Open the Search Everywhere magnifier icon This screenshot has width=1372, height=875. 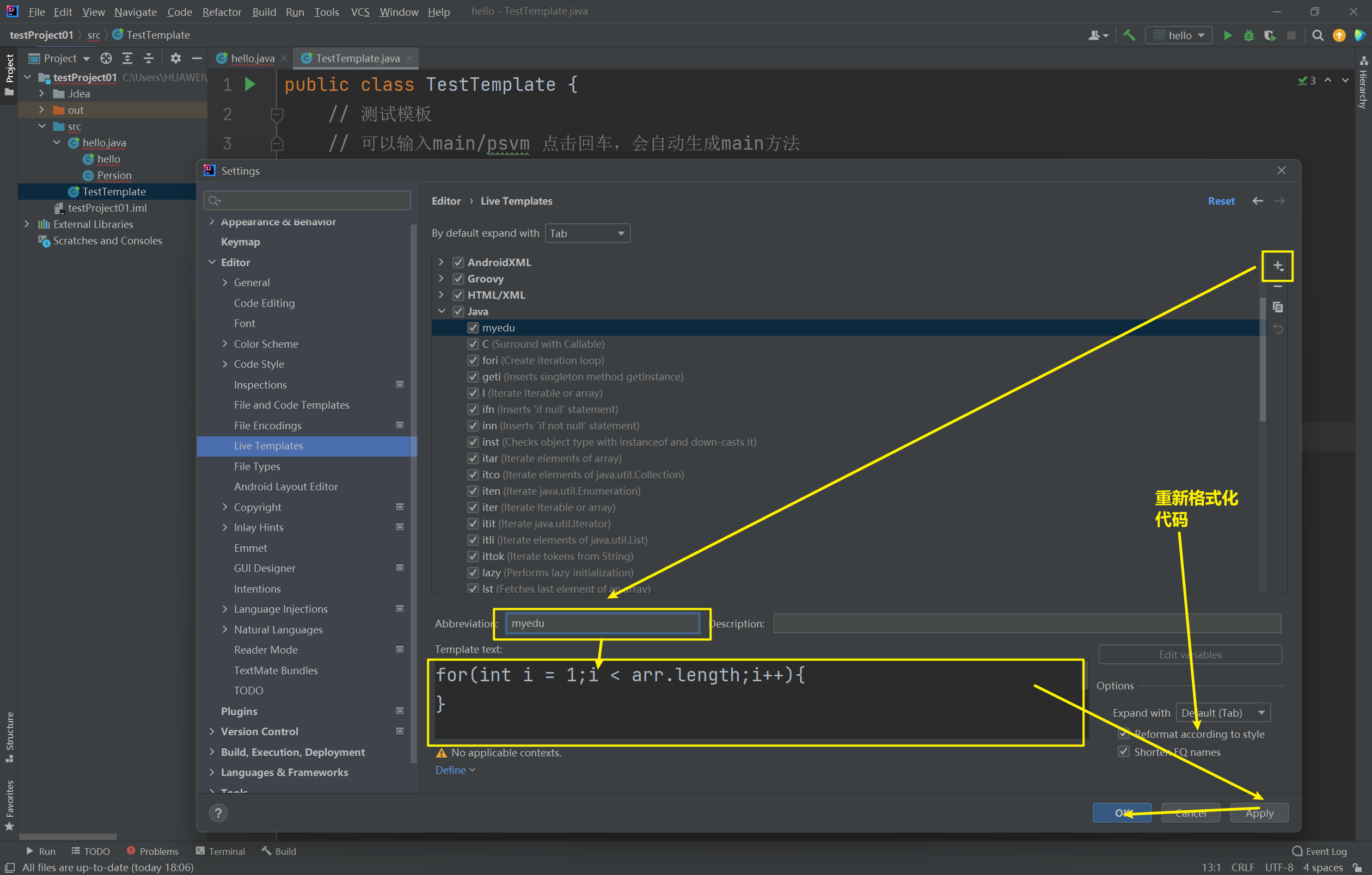pos(1318,35)
